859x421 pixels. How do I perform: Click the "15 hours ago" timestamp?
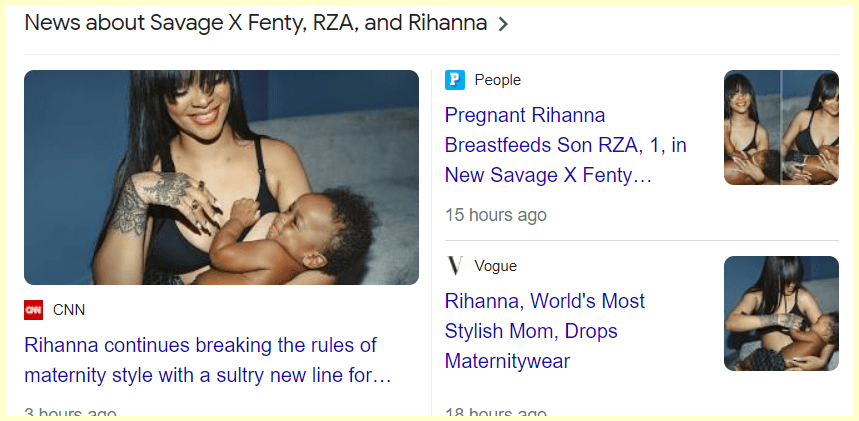pos(496,215)
